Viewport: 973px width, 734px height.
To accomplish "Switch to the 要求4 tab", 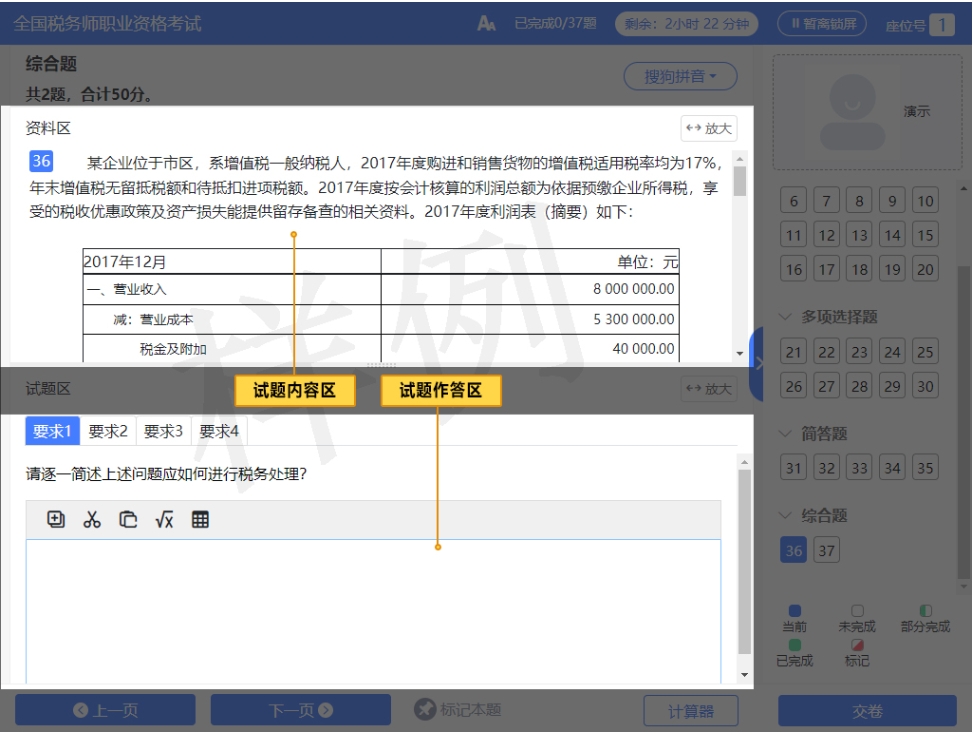I will [219, 432].
